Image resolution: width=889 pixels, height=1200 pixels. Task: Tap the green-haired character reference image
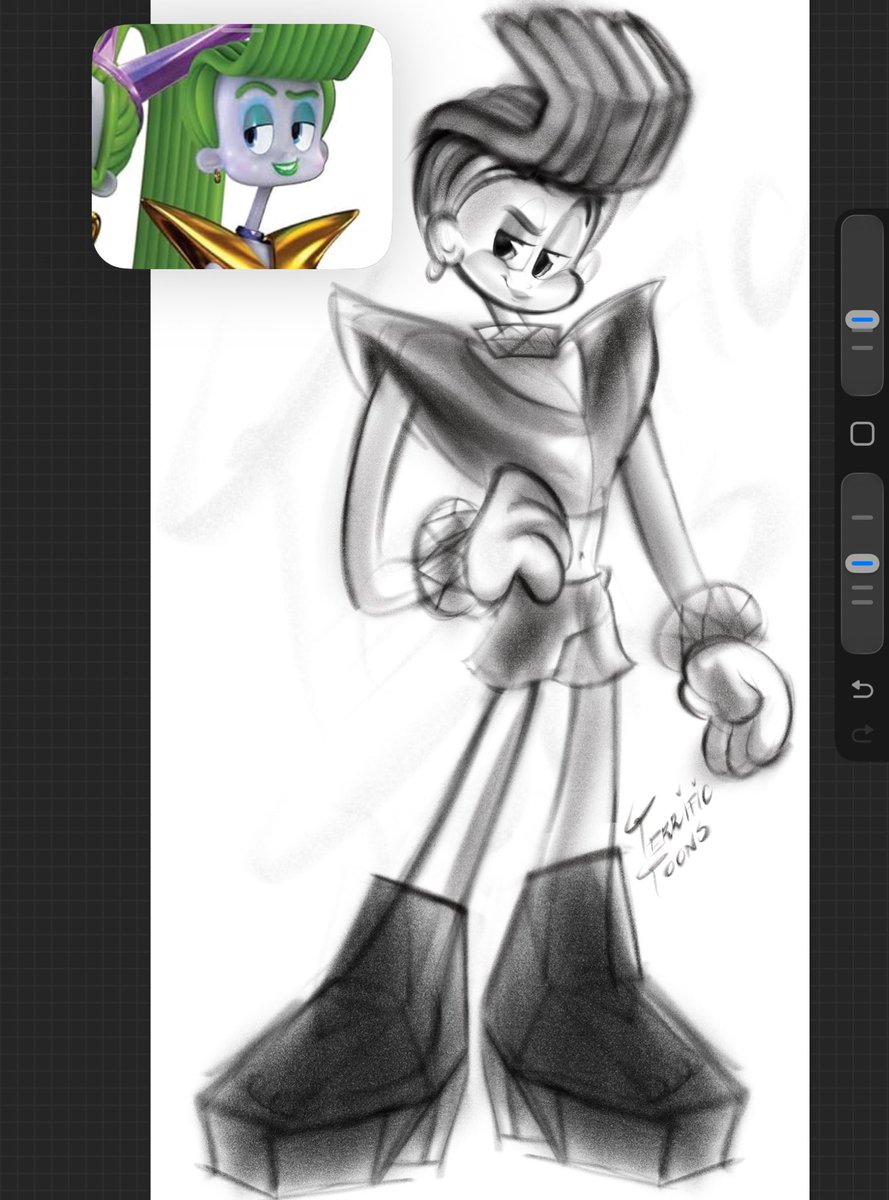point(242,146)
